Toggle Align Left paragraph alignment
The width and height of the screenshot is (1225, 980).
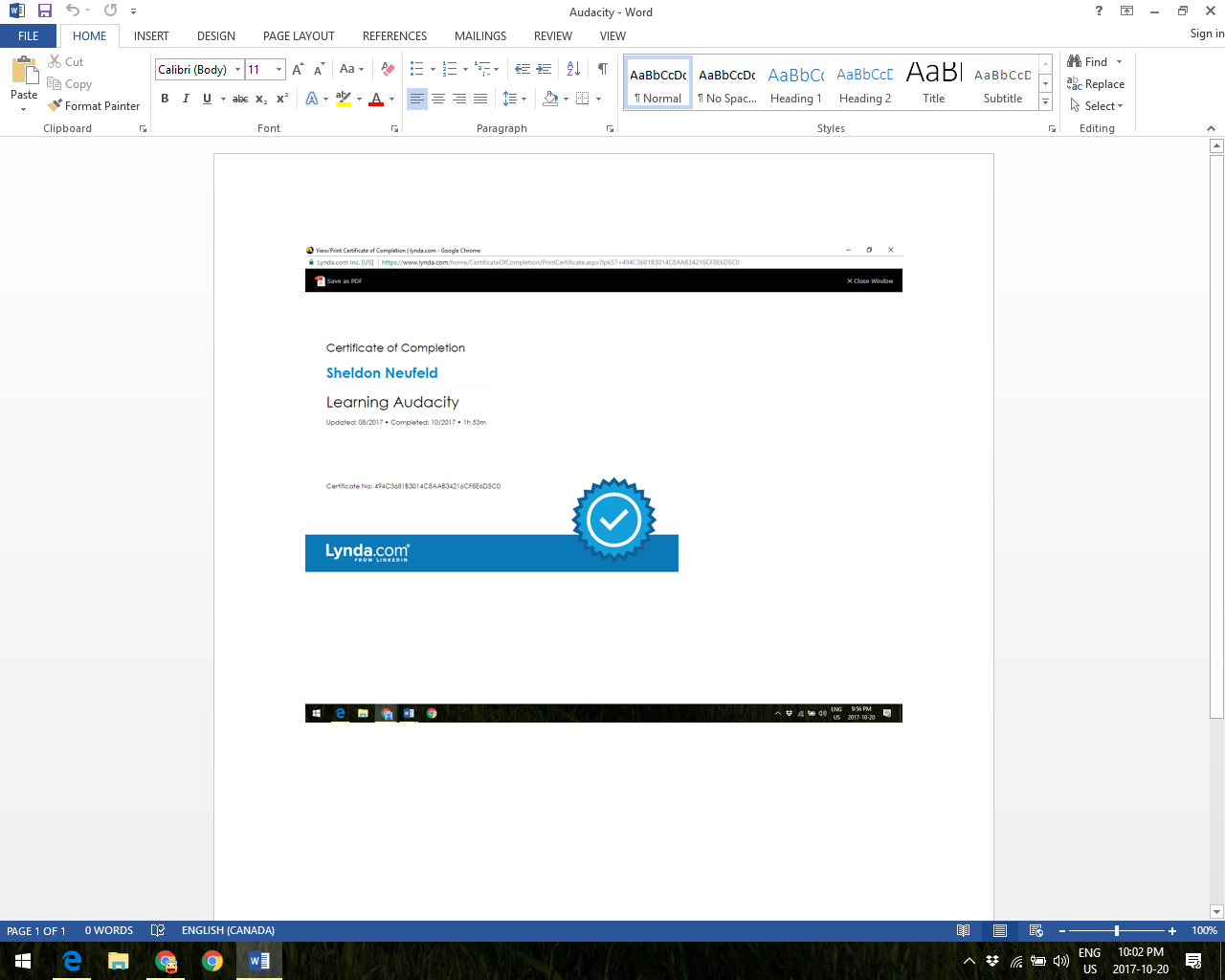coord(416,99)
